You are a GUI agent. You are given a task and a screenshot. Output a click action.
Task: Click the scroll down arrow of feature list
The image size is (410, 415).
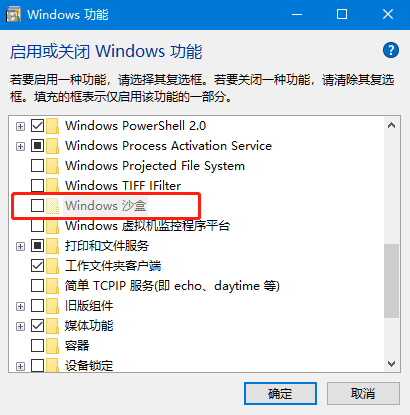click(391, 364)
